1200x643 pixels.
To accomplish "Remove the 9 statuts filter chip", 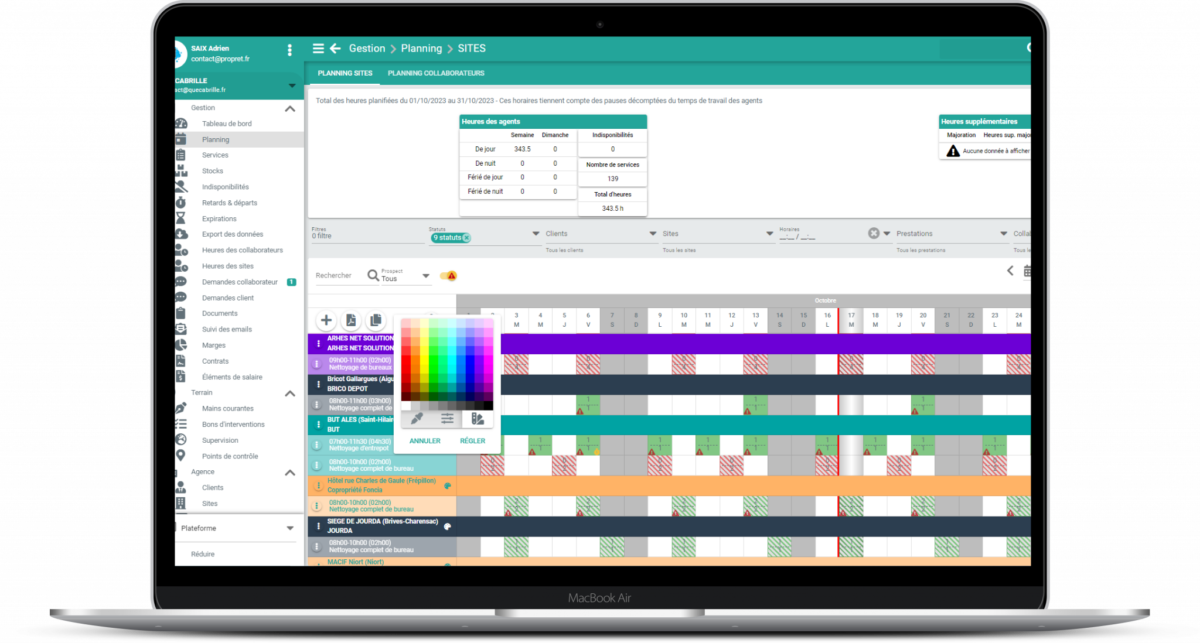I will click(x=466, y=238).
